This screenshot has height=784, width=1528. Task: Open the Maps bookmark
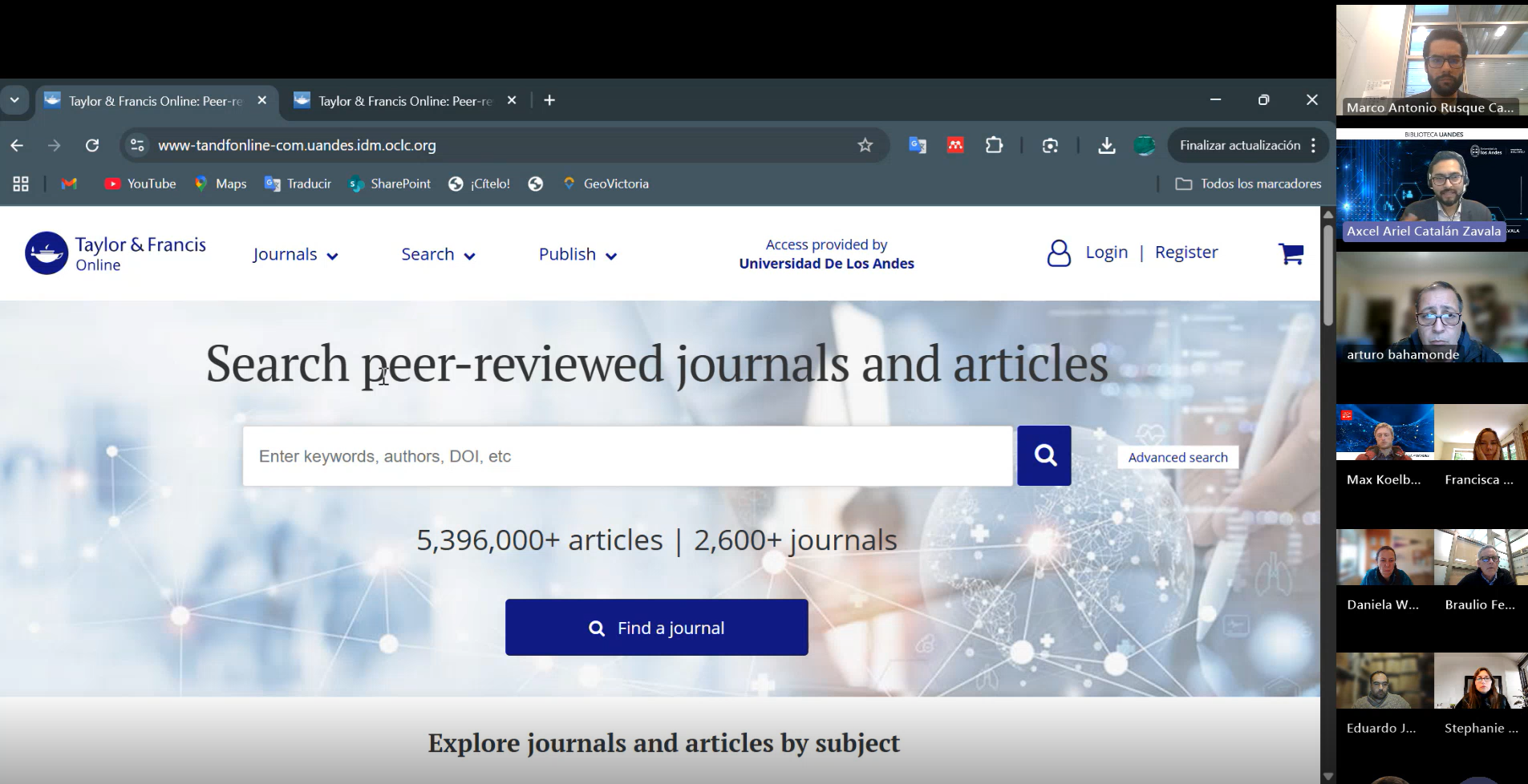click(221, 184)
